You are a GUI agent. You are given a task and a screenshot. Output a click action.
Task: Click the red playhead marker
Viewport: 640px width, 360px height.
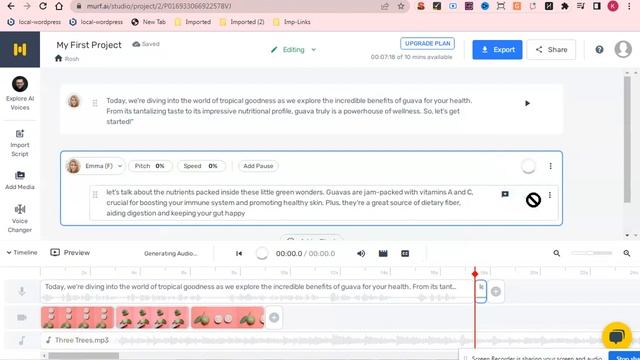coord(475,273)
